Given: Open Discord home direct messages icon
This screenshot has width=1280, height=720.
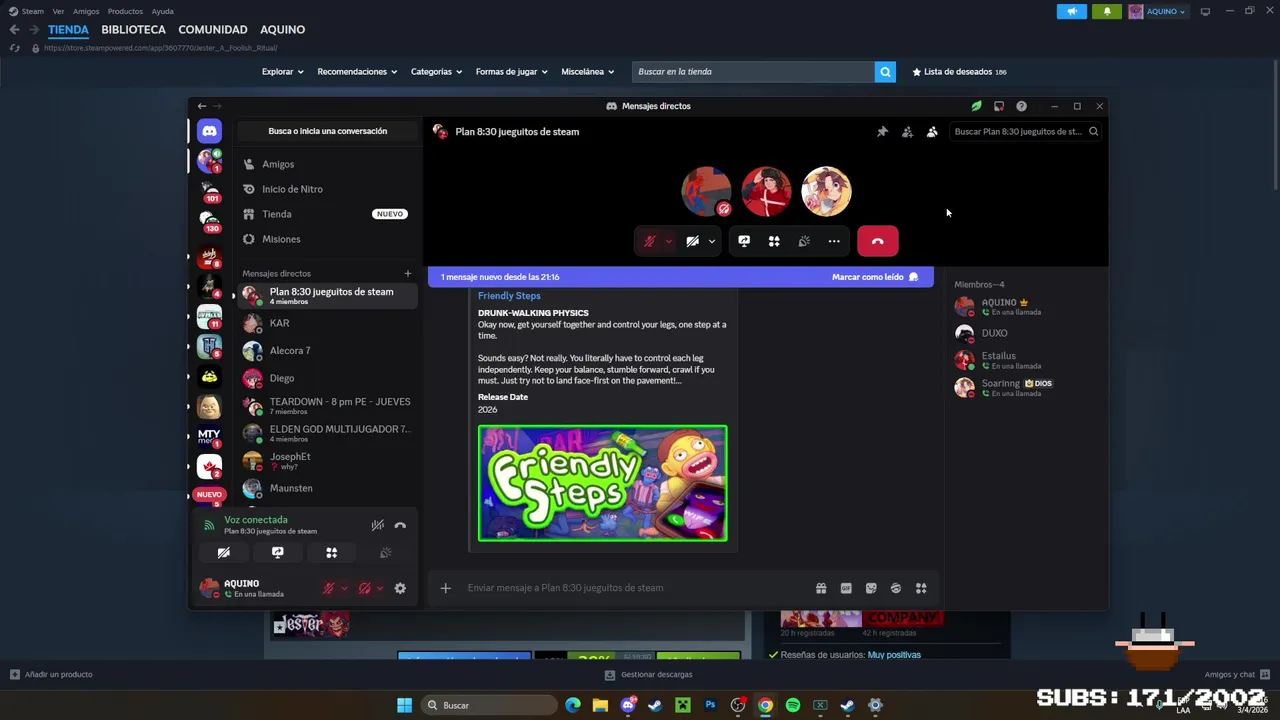Looking at the screenshot, I should (209, 131).
